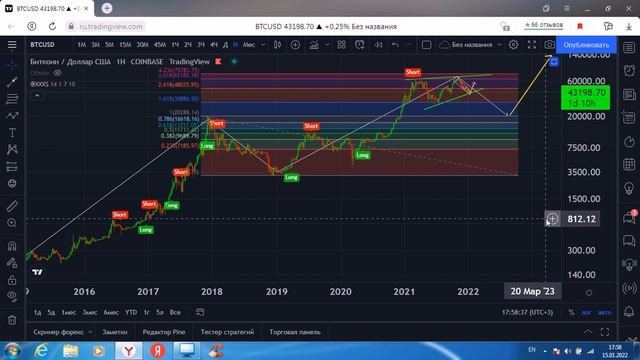The image size is (640, 360).
Task: Toggle percent scale mode
Action: click(571, 313)
